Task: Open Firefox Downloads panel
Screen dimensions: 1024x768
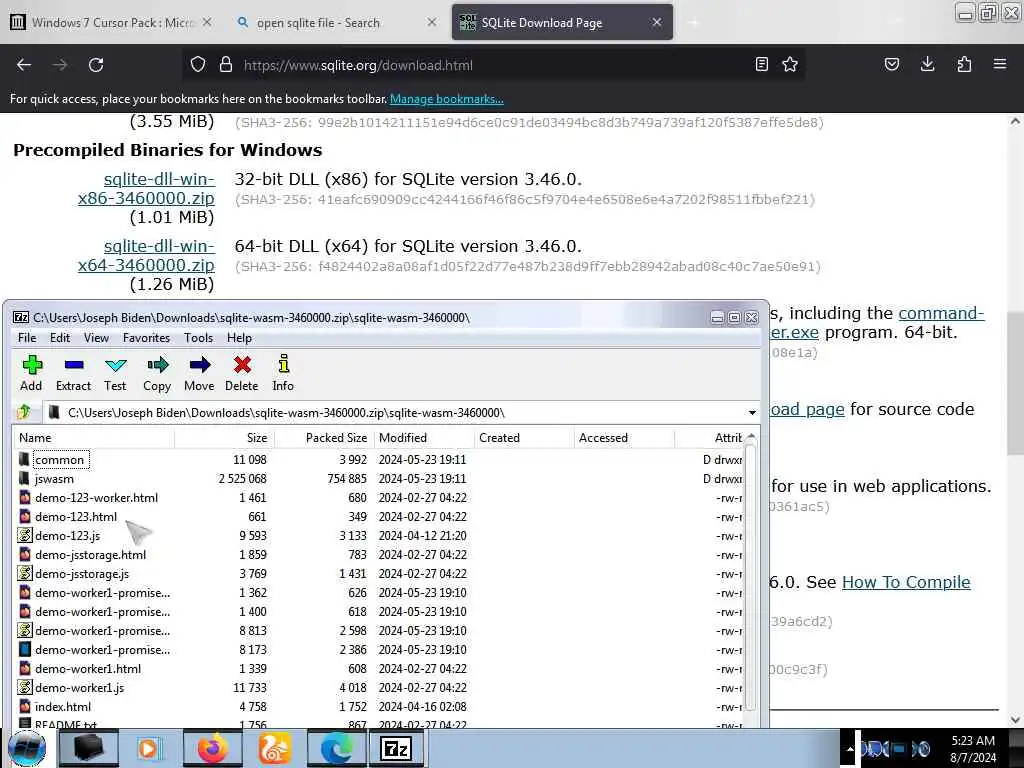Action: click(927, 64)
